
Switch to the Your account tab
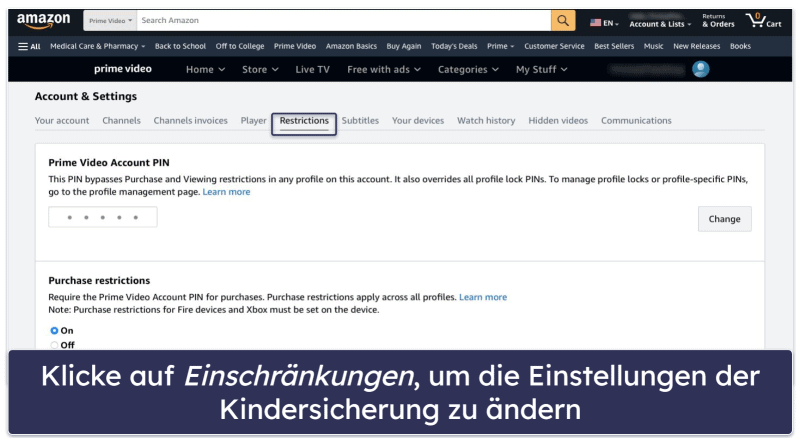[62, 120]
